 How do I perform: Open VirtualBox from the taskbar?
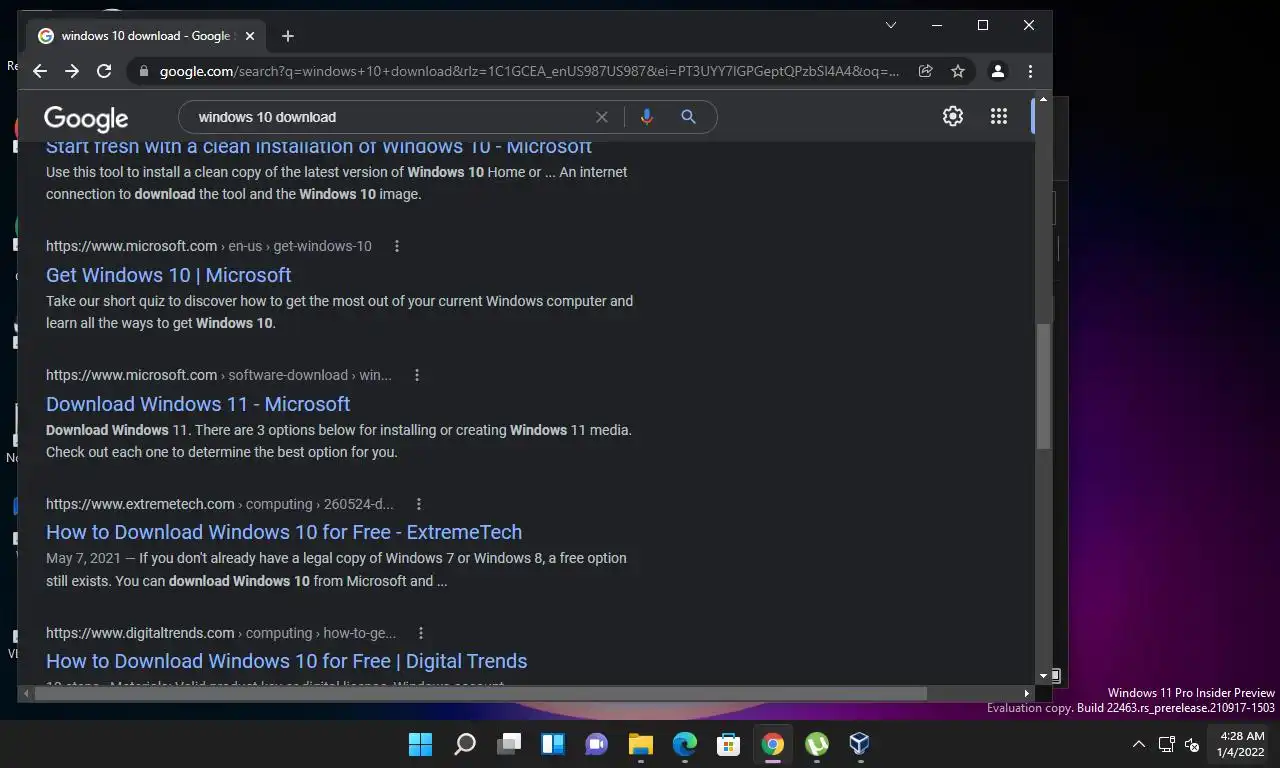(x=860, y=744)
